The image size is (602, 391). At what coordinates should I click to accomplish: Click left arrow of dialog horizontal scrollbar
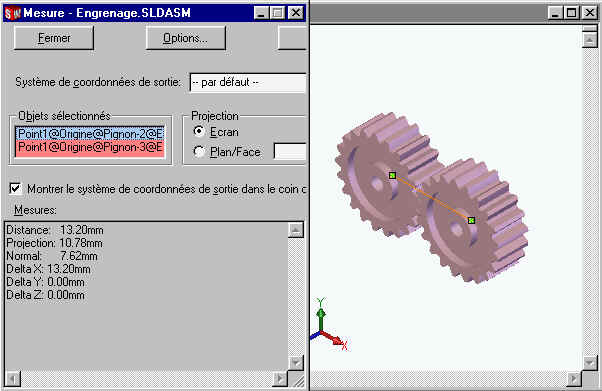(12, 379)
